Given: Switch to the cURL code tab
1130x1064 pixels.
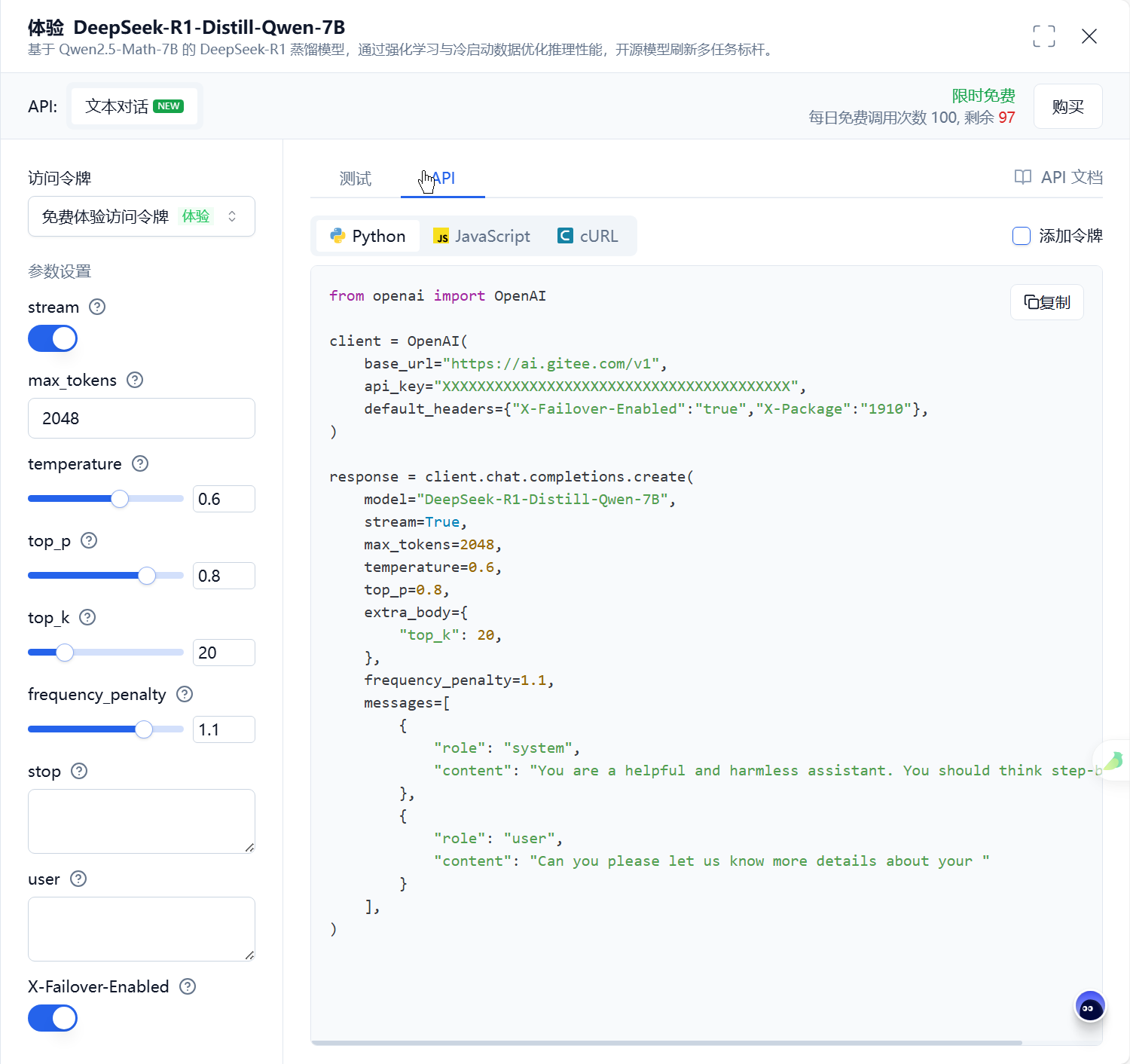Looking at the screenshot, I should [x=588, y=236].
